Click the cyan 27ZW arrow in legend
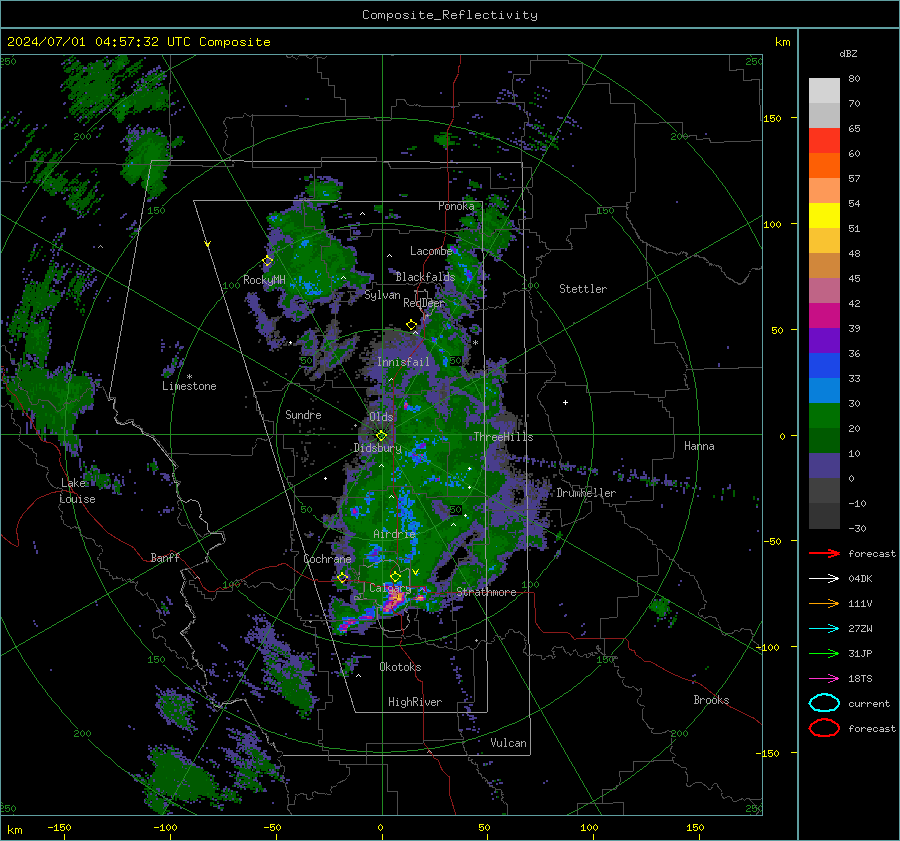 (824, 629)
